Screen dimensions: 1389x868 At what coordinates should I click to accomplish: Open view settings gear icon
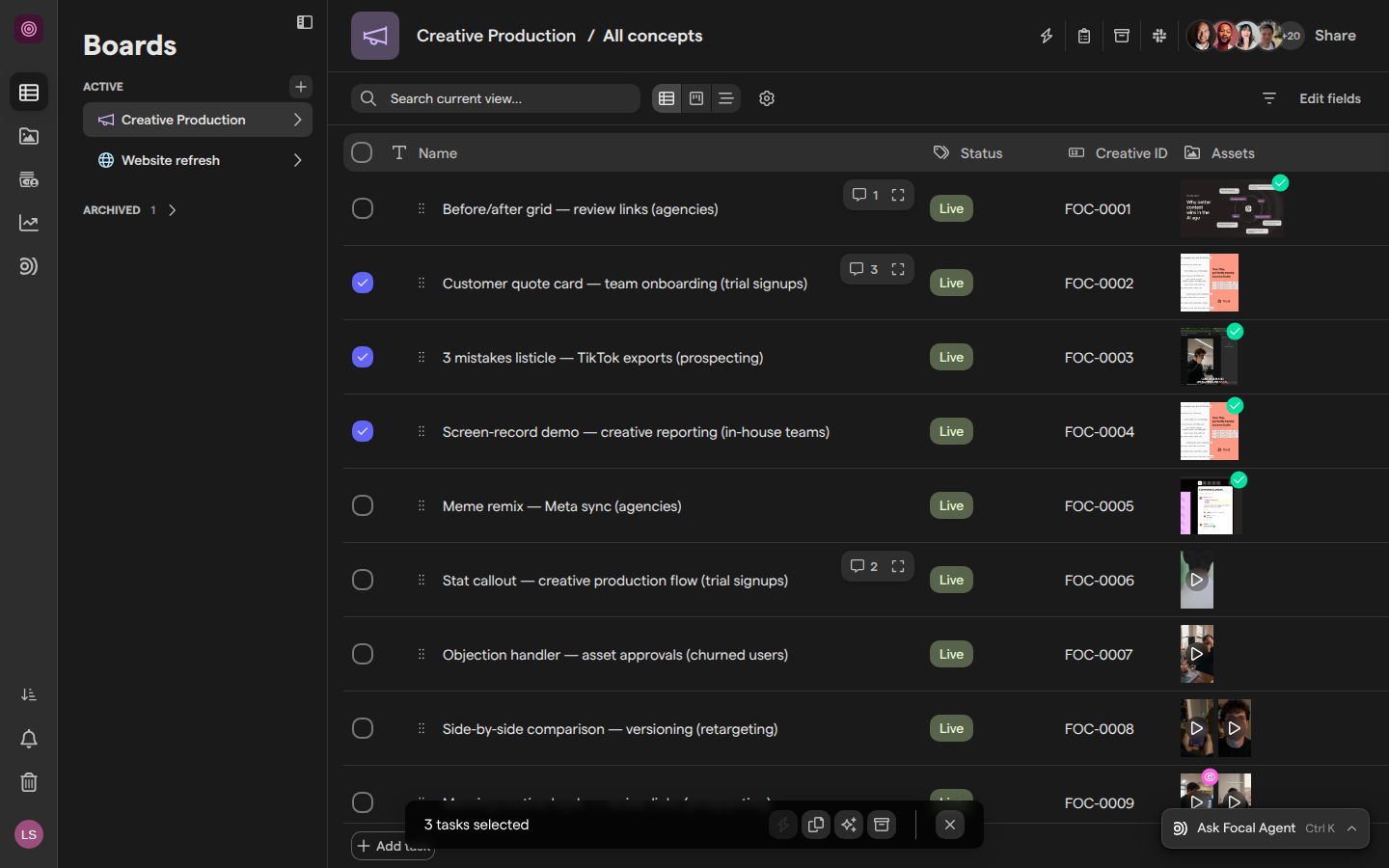(767, 98)
